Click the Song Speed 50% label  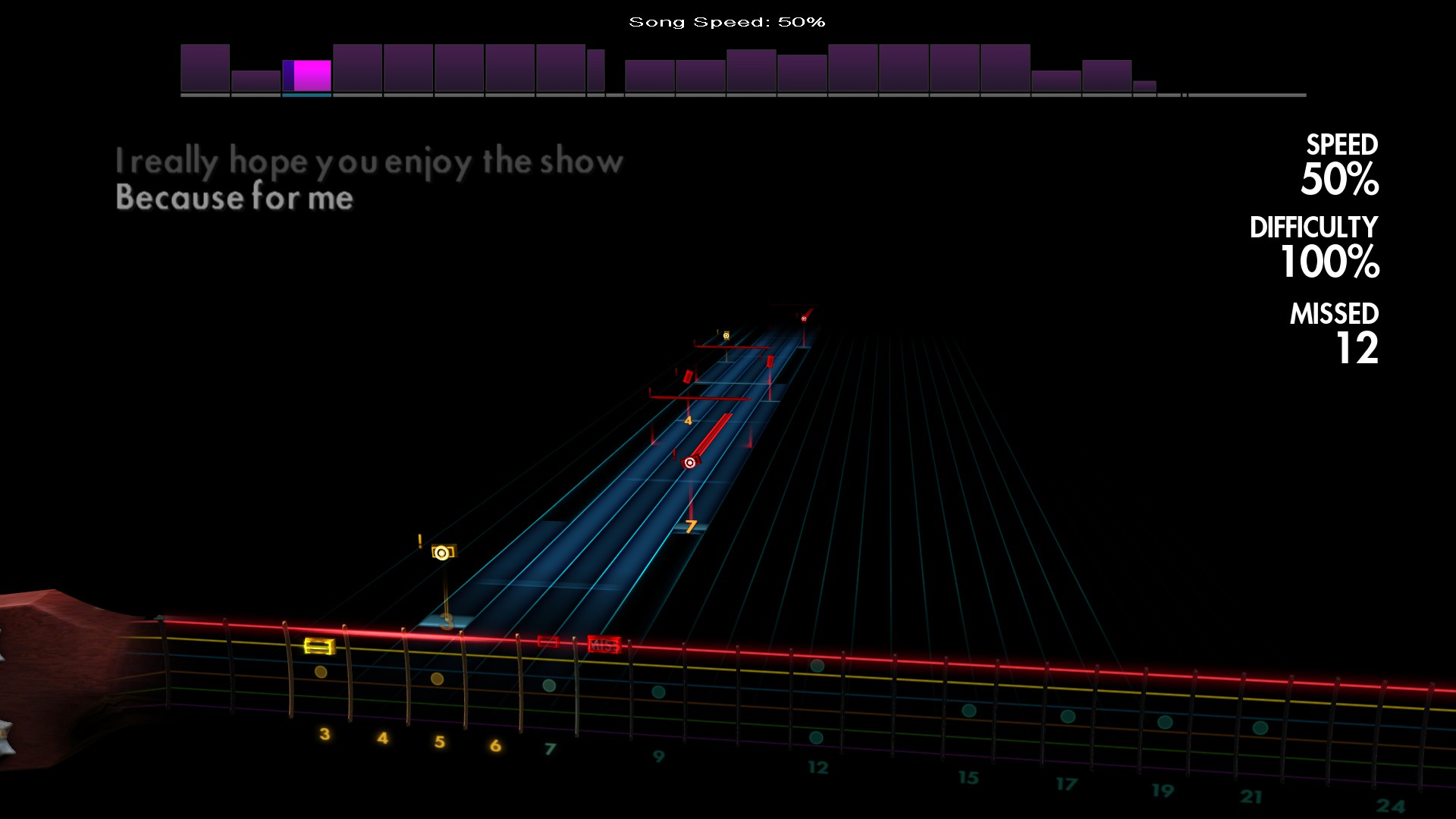726,22
